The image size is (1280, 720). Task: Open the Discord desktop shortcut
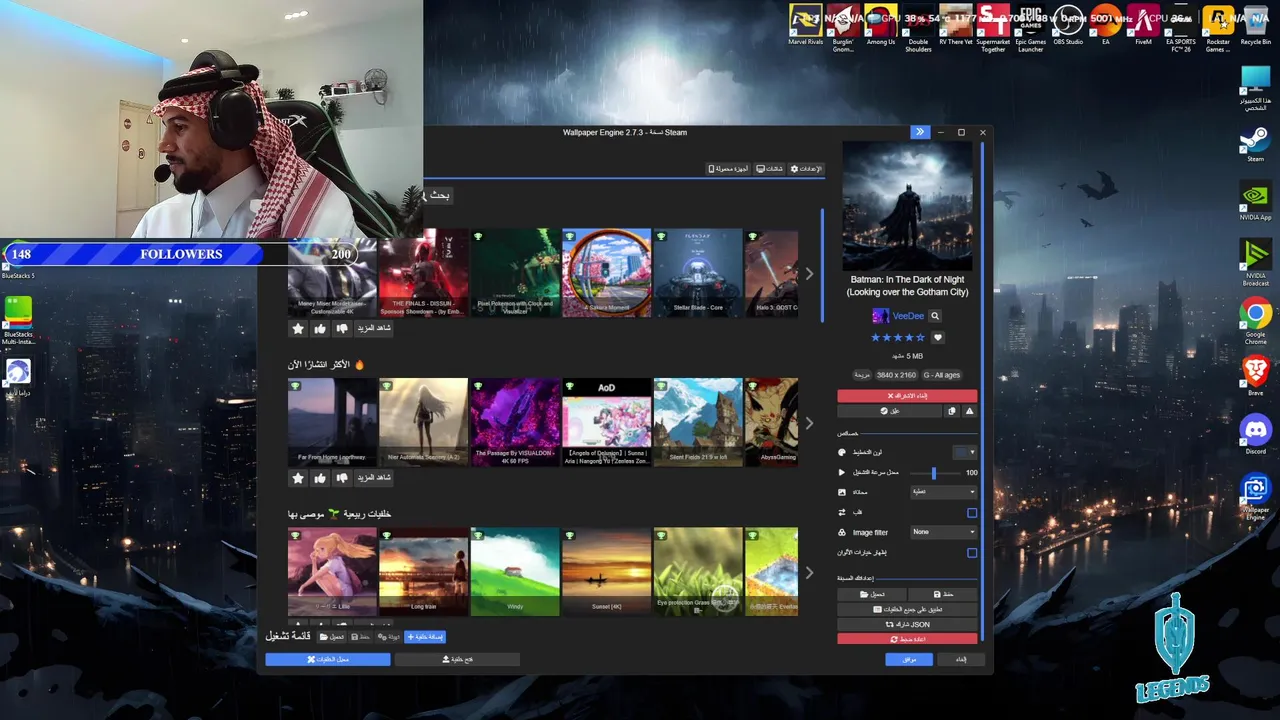tap(1255, 436)
